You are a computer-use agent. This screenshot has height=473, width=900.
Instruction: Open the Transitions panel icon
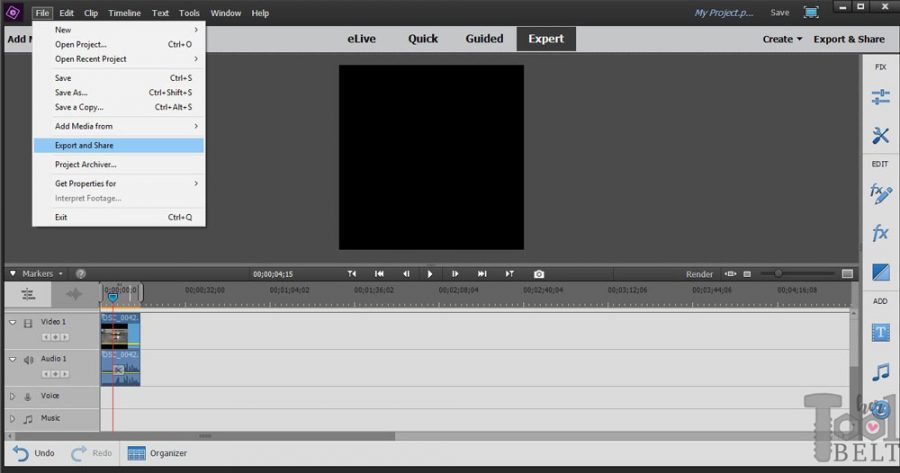(x=880, y=272)
